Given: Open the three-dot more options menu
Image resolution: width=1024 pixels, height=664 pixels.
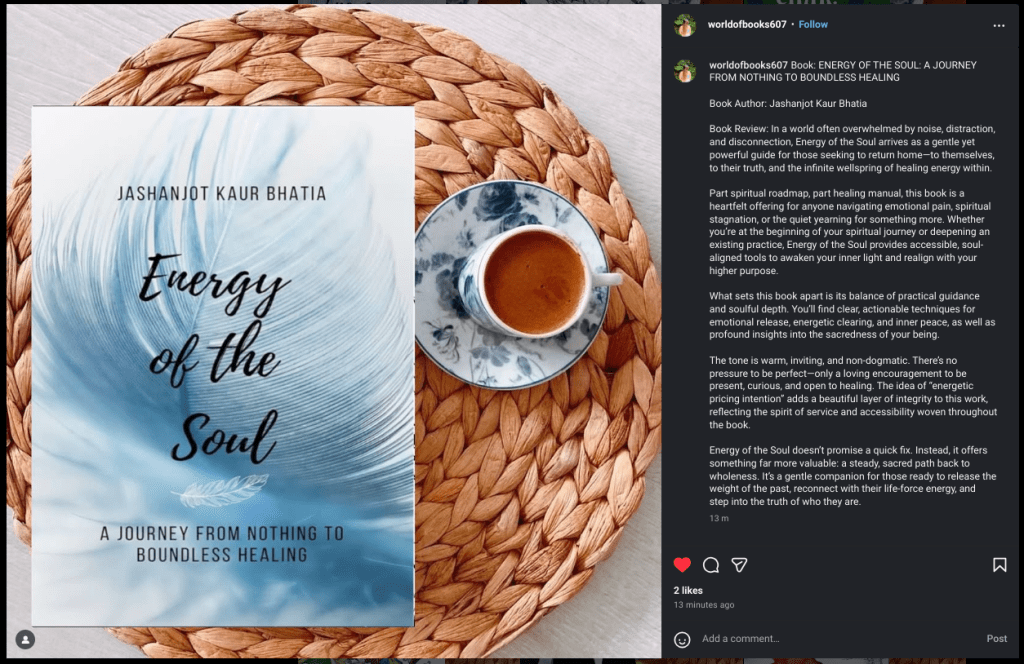Looking at the screenshot, I should click(x=999, y=25).
